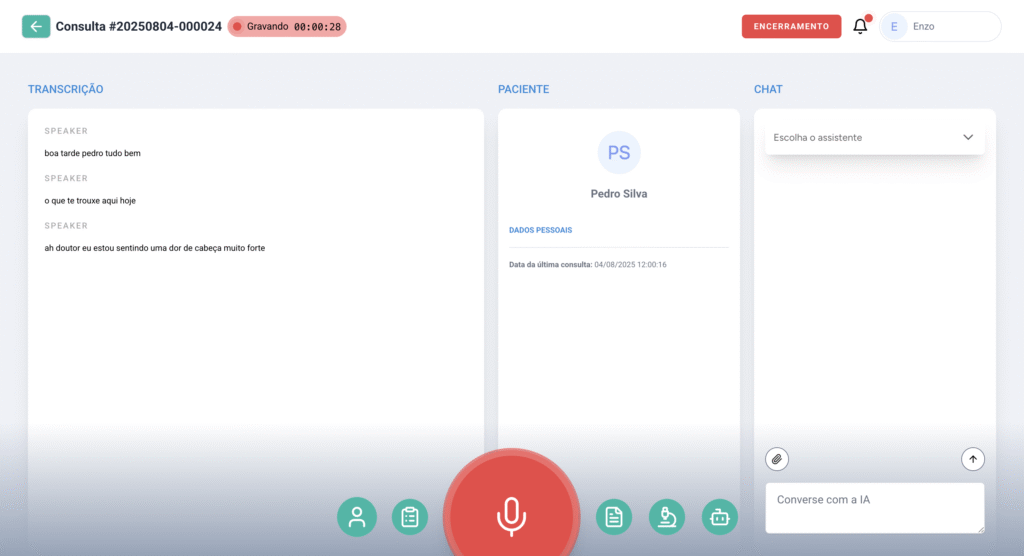The width and height of the screenshot is (1024, 556).
Task: Open the microscope exams button
Action: tap(667, 517)
